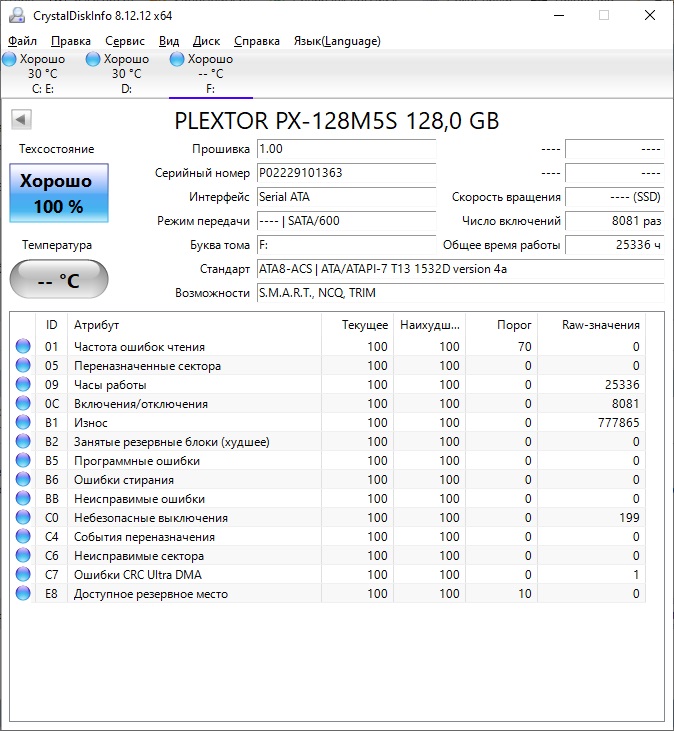Screen dimensions: 674x731
Task: Click status orb for attribute B1 Износ
Action: click(x=23, y=422)
